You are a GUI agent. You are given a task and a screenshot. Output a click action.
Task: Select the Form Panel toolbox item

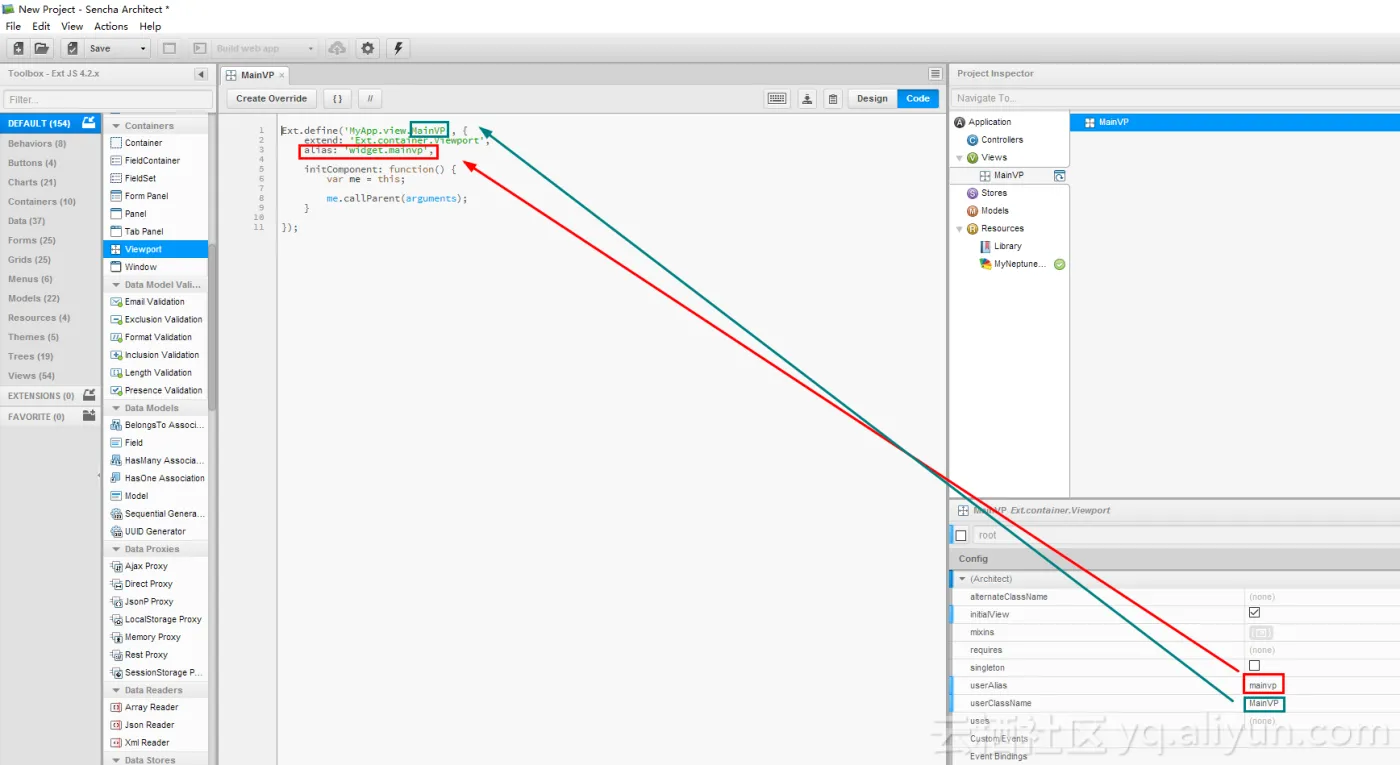coord(155,196)
